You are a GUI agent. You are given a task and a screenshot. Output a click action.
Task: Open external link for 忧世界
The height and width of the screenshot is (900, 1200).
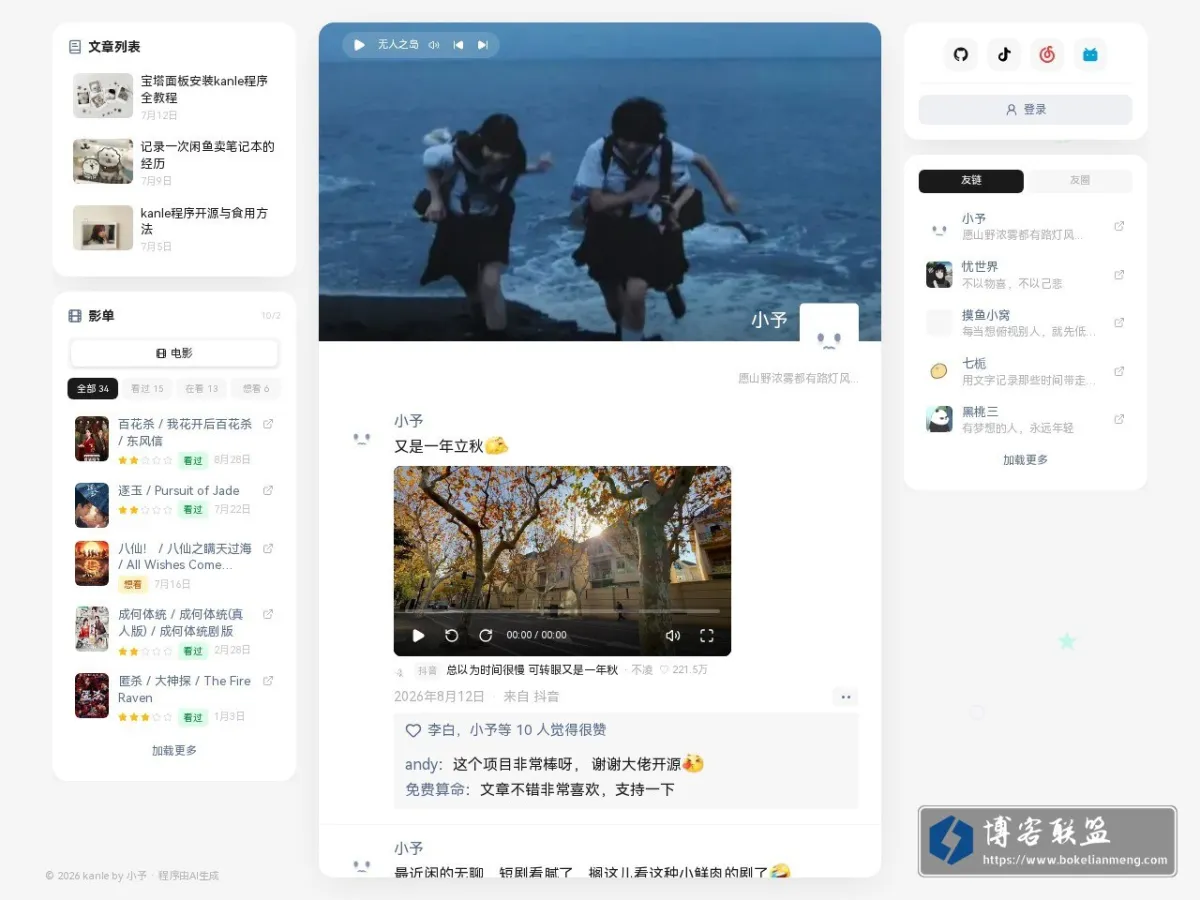click(1119, 274)
